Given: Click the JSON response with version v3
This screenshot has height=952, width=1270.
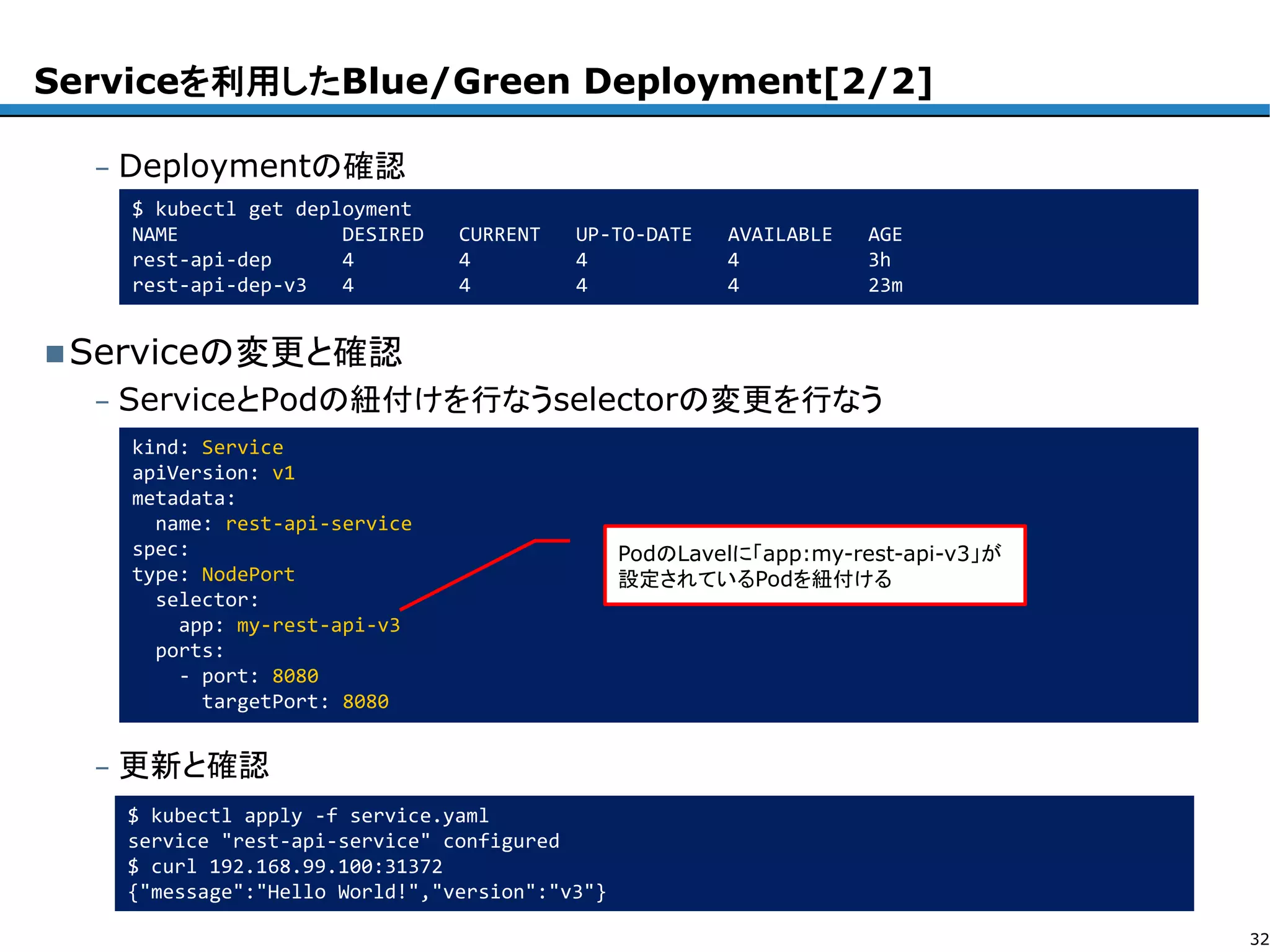Looking at the screenshot, I should 366,892.
